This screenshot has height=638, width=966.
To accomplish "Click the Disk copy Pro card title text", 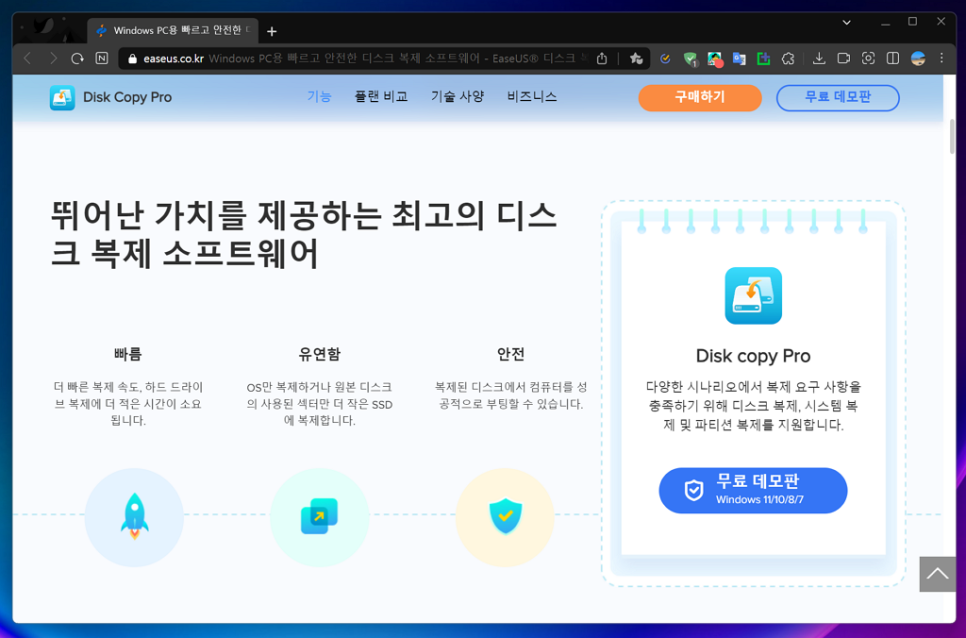I will tap(753, 356).
